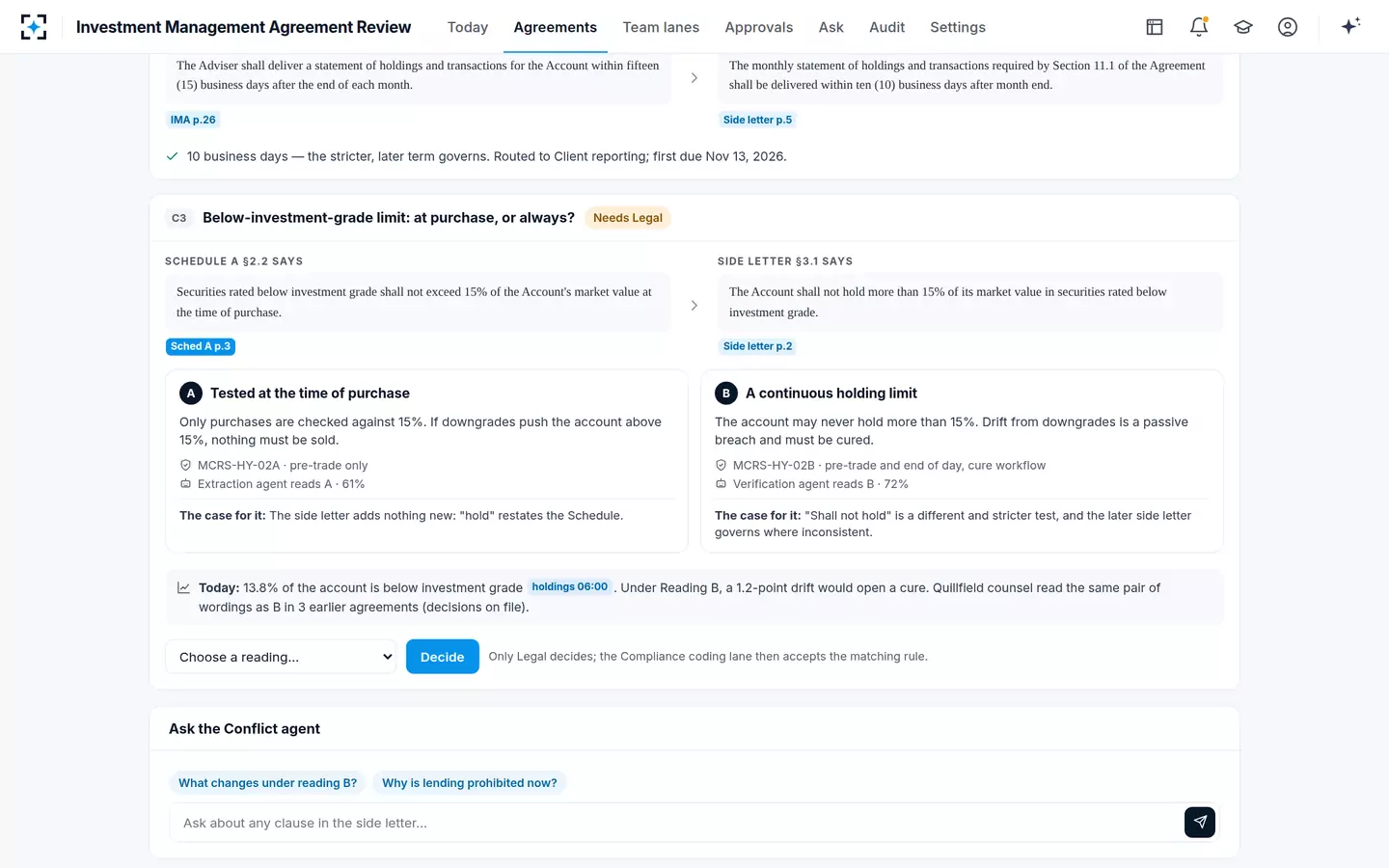Ask 'What changes under reading B?'

[x=267, y=783]
